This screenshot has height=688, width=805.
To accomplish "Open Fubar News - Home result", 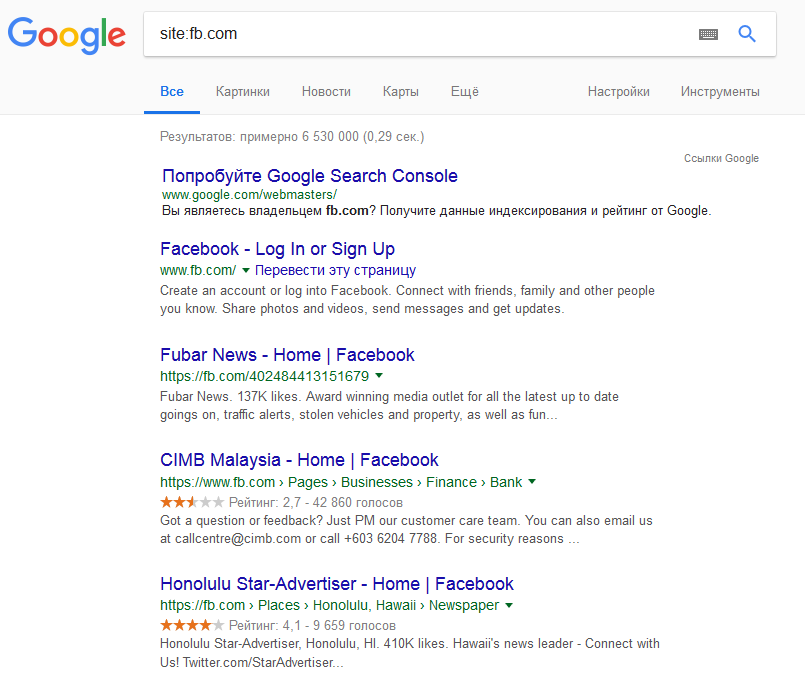I will 287,355.
